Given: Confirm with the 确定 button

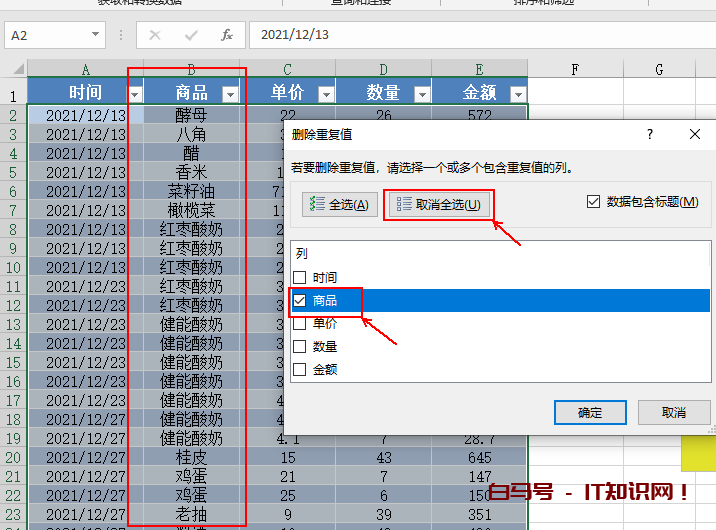Looking at the screenshot, I should click(590, 413).
